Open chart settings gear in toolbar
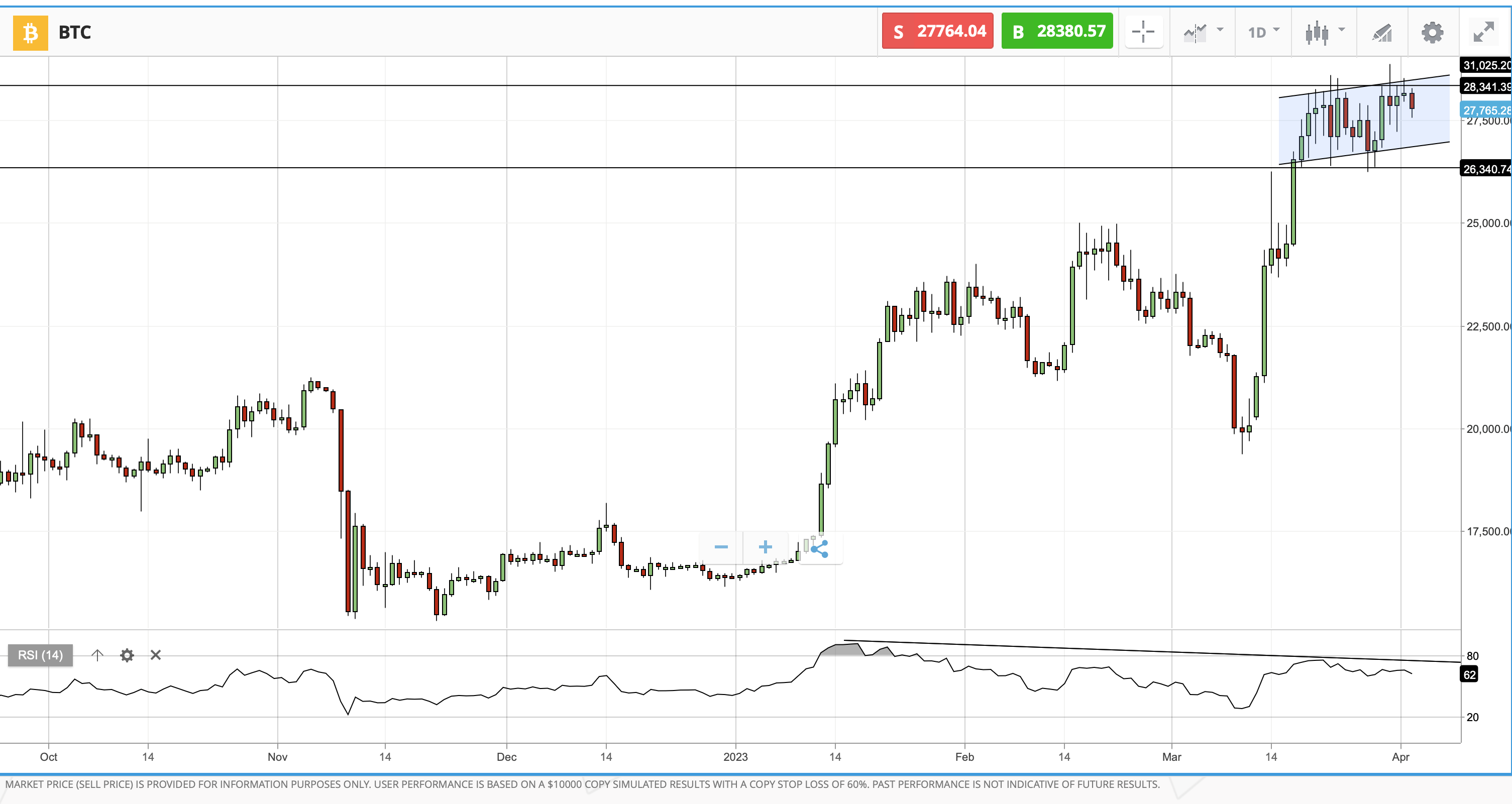Image resolution: width=1512 pixels, height=804 pixels. (x=1432, y=32)
